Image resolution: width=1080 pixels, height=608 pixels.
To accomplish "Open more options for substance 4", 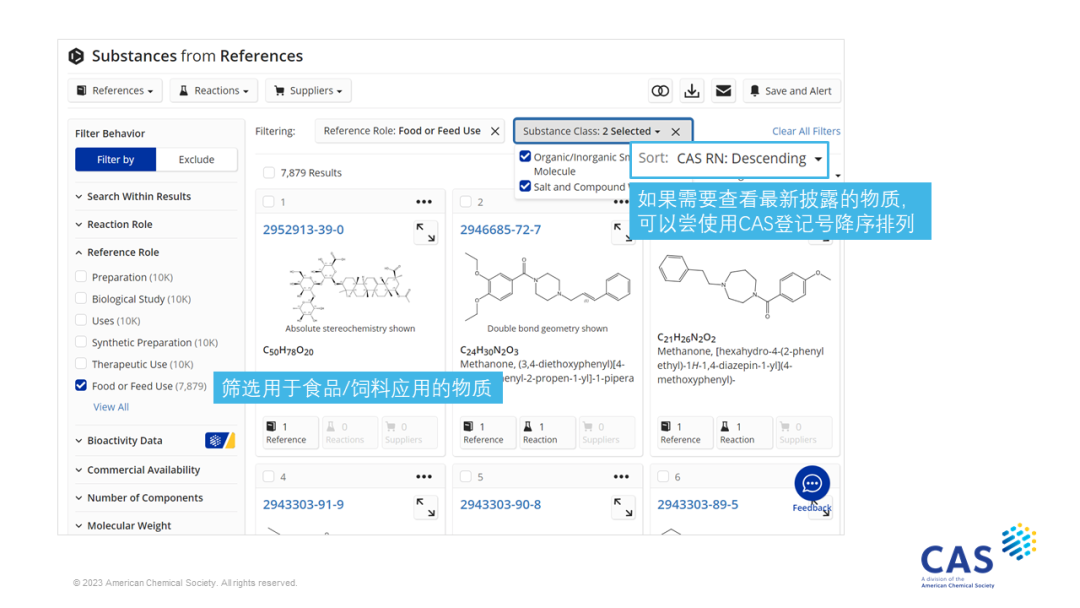I will click(424, 476).
